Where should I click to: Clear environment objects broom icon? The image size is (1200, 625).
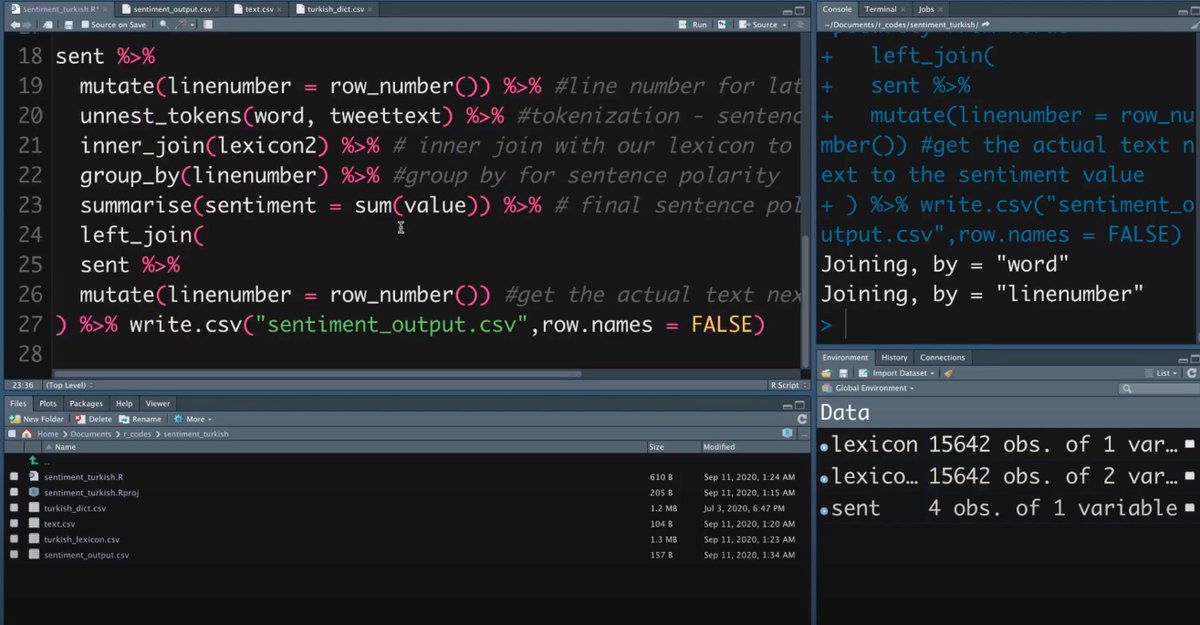click(x=948, y=373)
